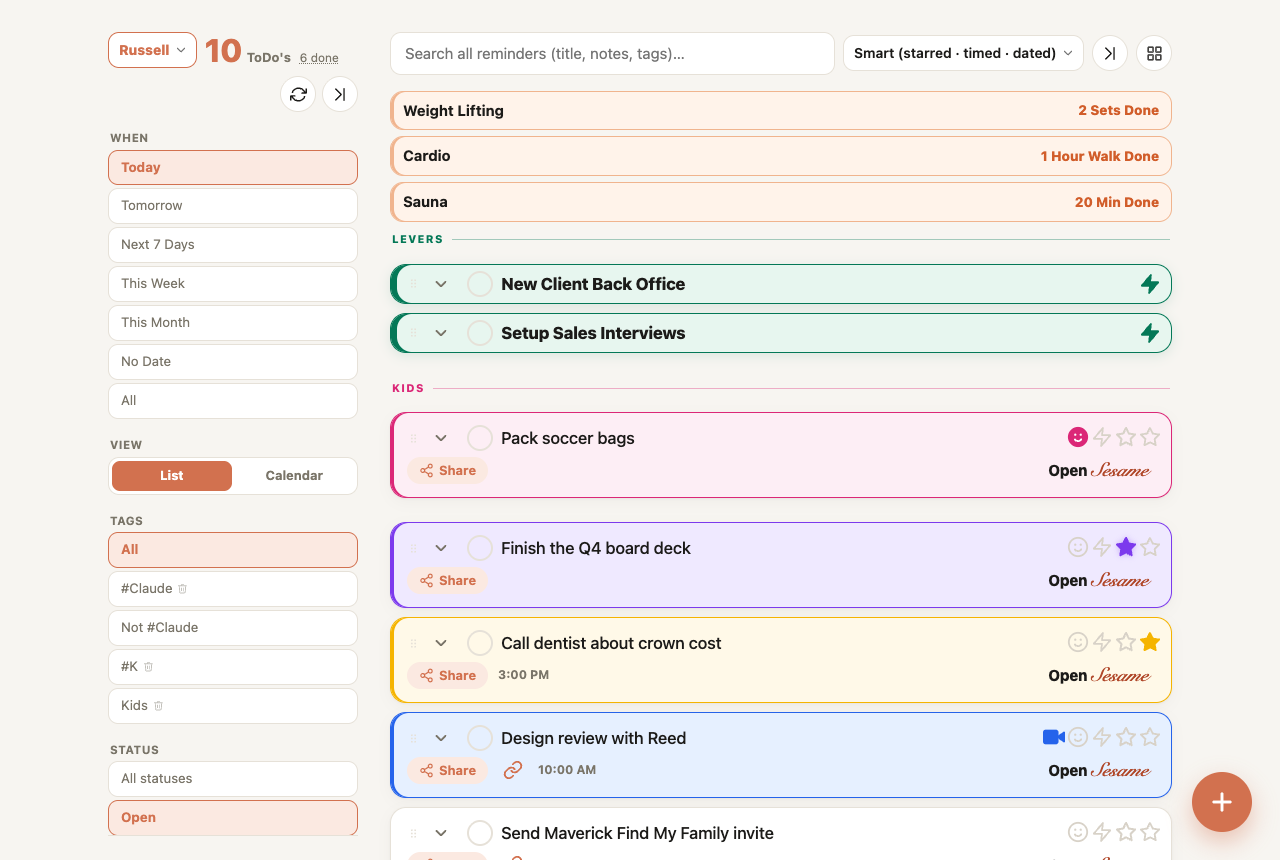Image resolution: width=1280 pixels, height=860 pixels.
Task: Click the trash icon beside the #K tag
Action: point(148,667)
